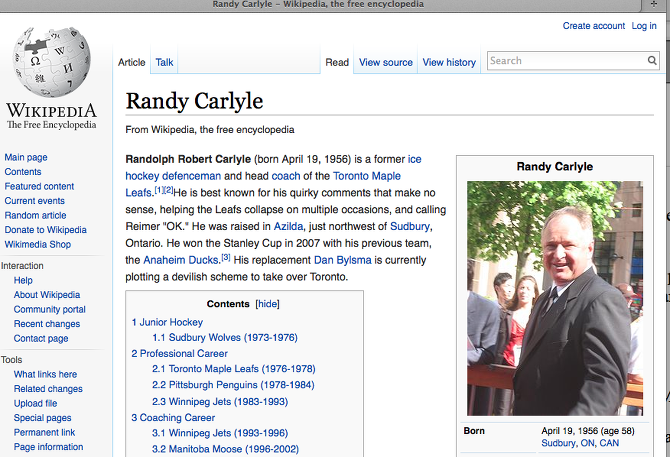Open the Article tab
The width and height of the screenshot is (670, 457).
132,62
